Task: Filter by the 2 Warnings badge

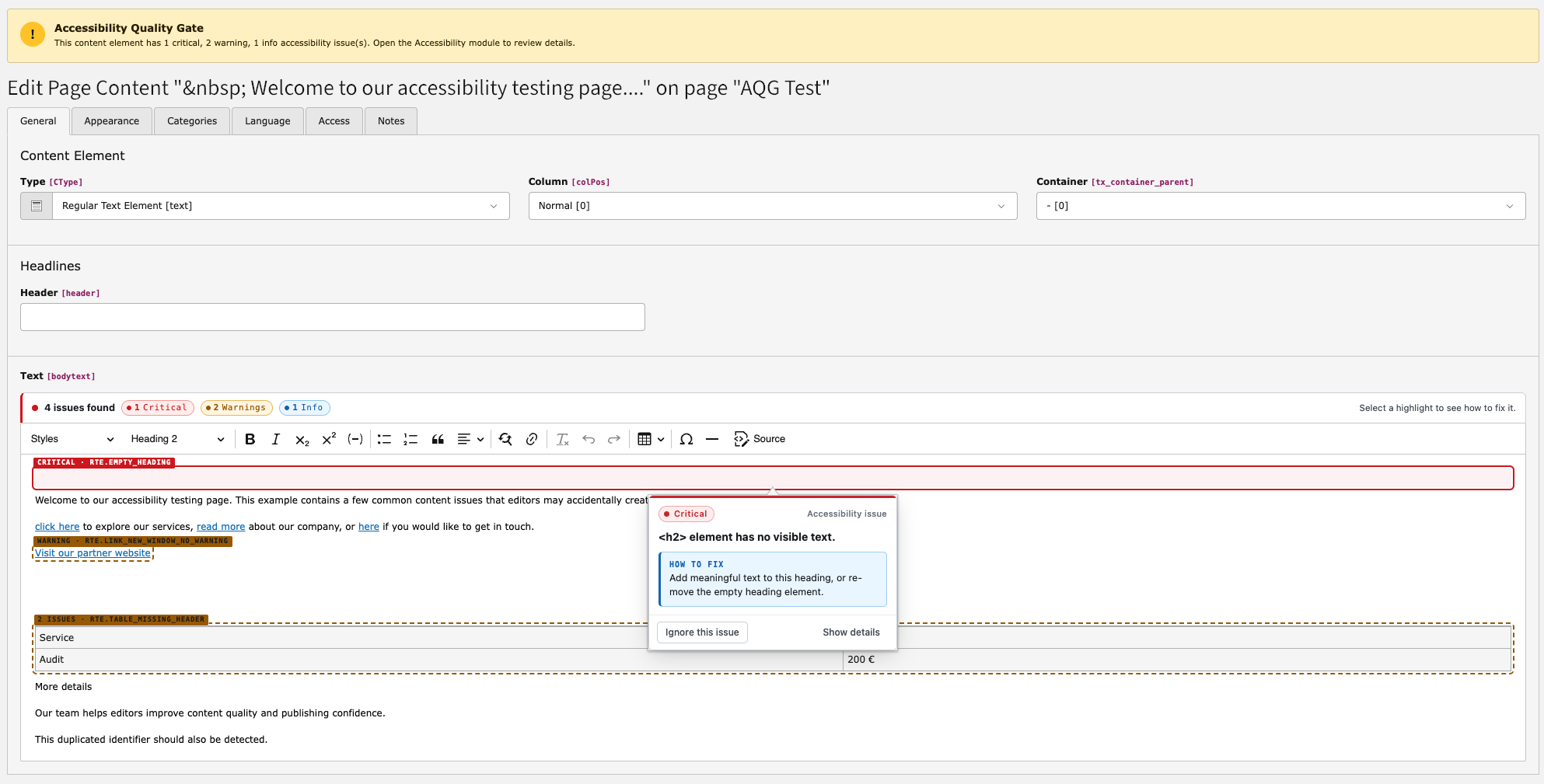Action: coord(236,408)
